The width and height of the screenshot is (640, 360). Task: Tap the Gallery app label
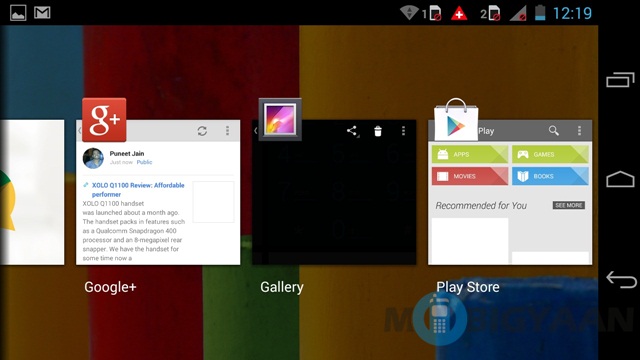(x=282, y=287)
